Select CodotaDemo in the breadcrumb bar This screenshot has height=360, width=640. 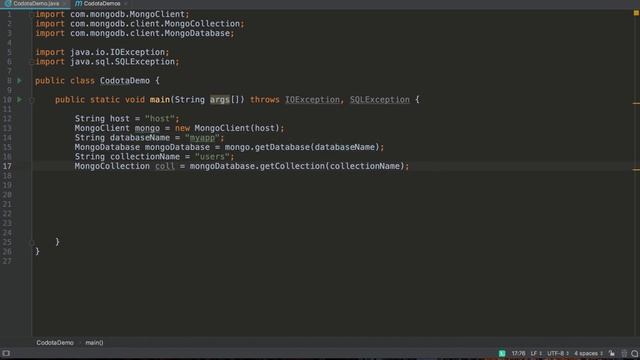pos(55,343)
